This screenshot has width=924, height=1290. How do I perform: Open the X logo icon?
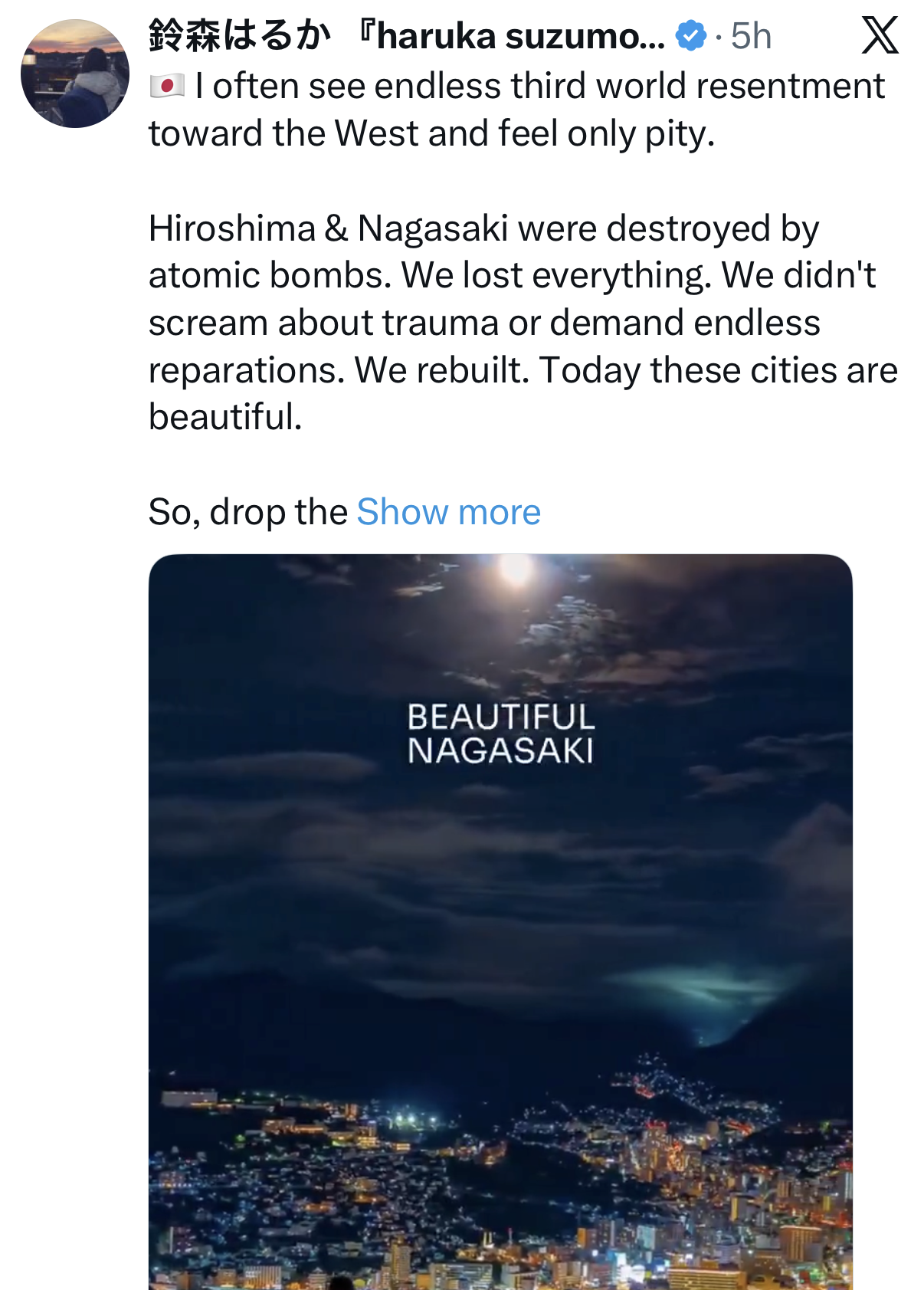click(x=880, y=36)
